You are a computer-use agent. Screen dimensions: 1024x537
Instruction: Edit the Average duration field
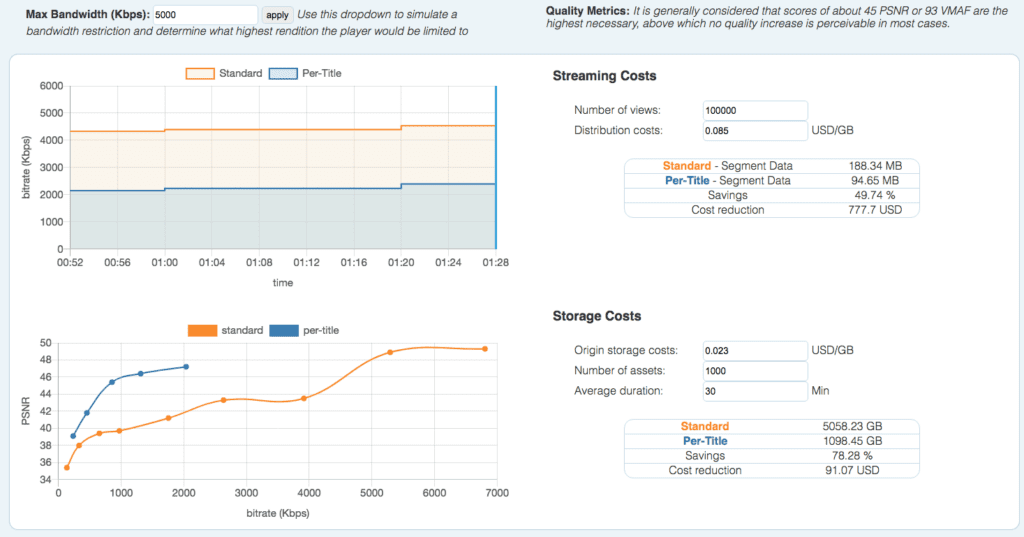click(x=755, y=391)
